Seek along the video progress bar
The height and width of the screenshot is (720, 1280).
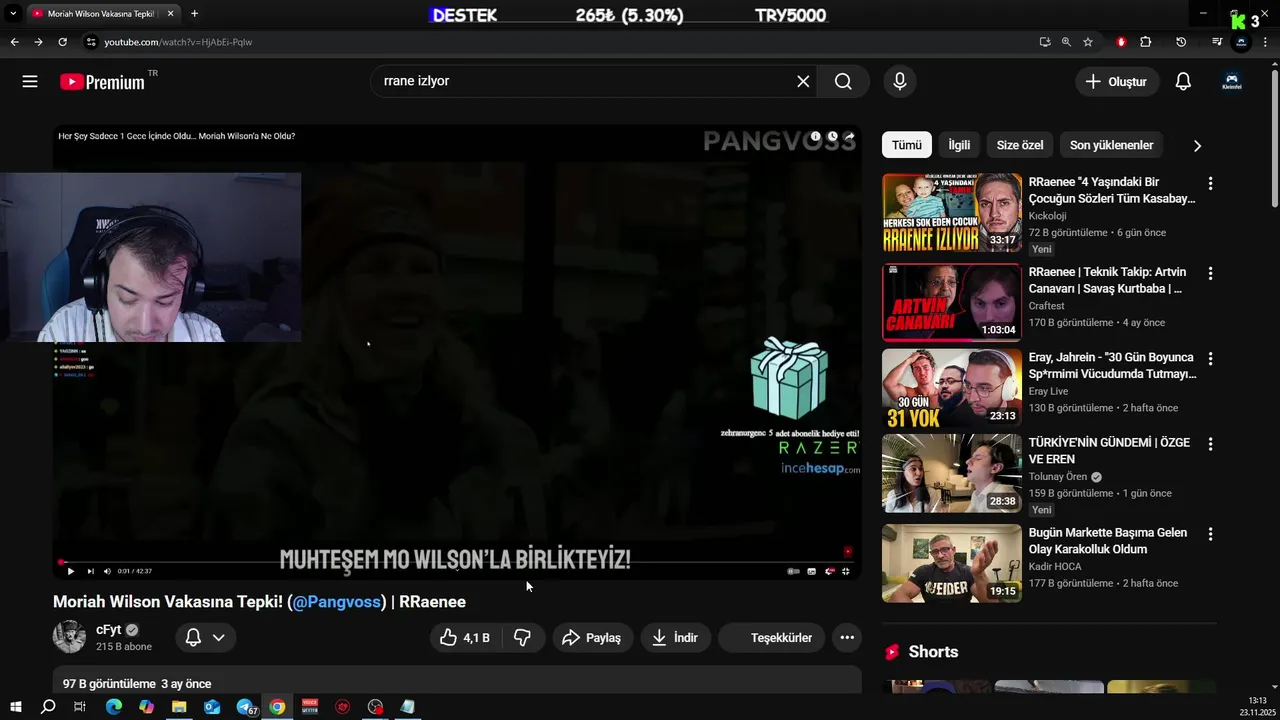point(455,562)
